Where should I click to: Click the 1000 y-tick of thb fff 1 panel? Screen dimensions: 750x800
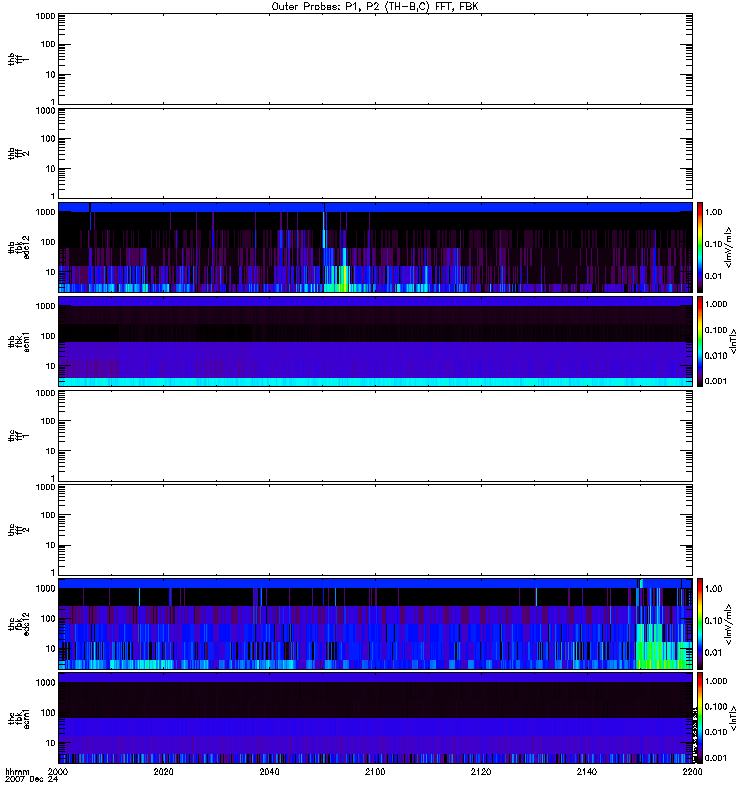pos(45,16)
